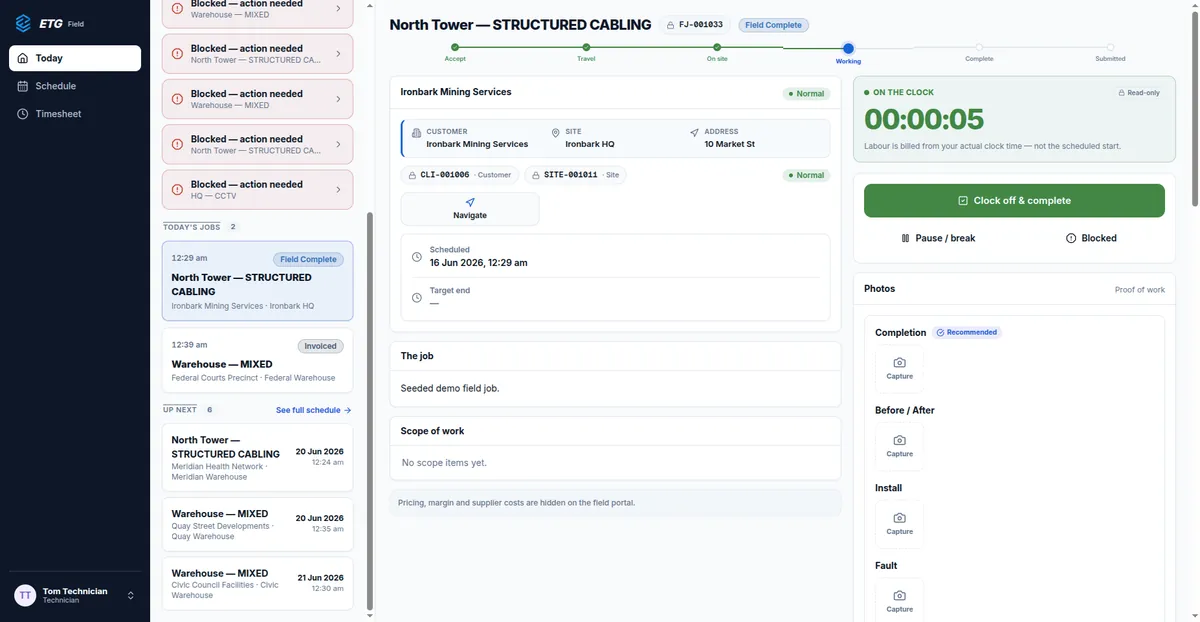Click the Customer building icon
This screenshot has height=622, width=1200.
pyautogui.click(x=416, y=132)
